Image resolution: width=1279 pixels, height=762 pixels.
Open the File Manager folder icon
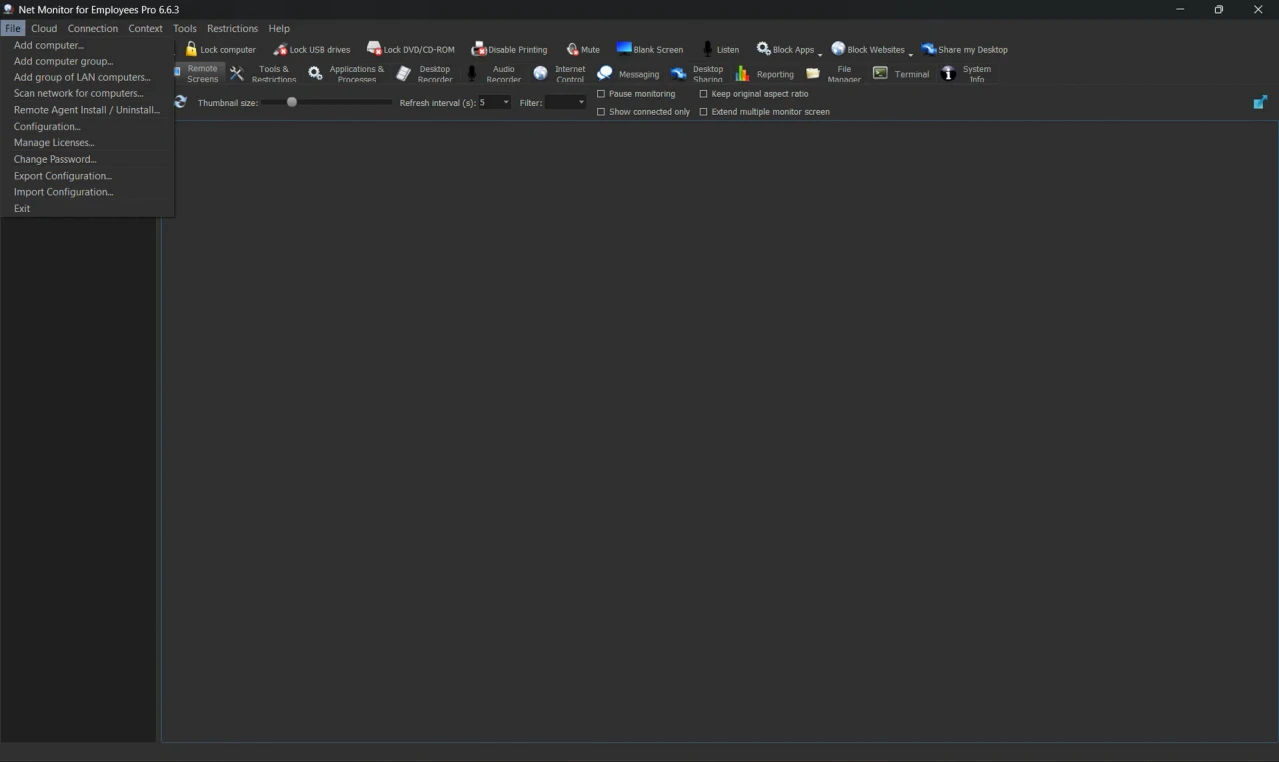point(813,74)
